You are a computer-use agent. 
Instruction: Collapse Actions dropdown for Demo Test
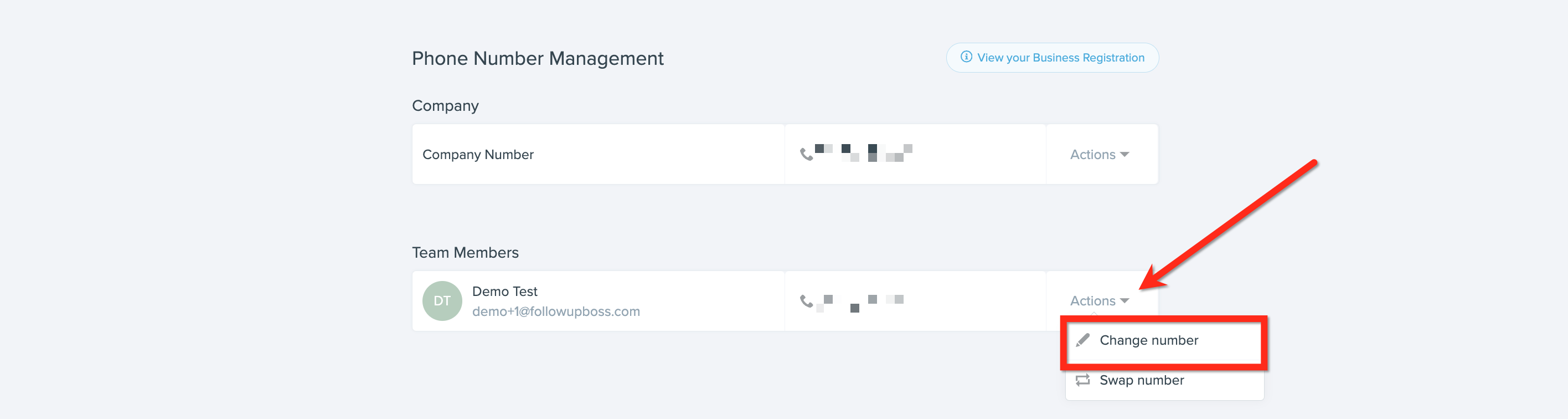tap(1099, 301)
